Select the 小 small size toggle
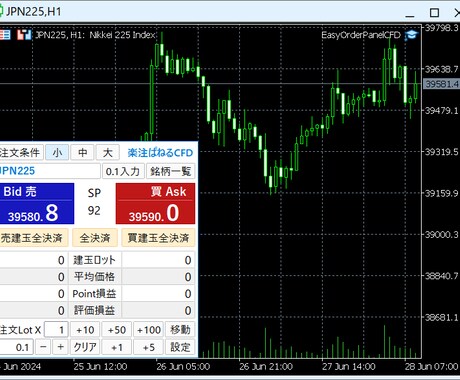This screenshot has height=380, width=460. pos(57,153)
